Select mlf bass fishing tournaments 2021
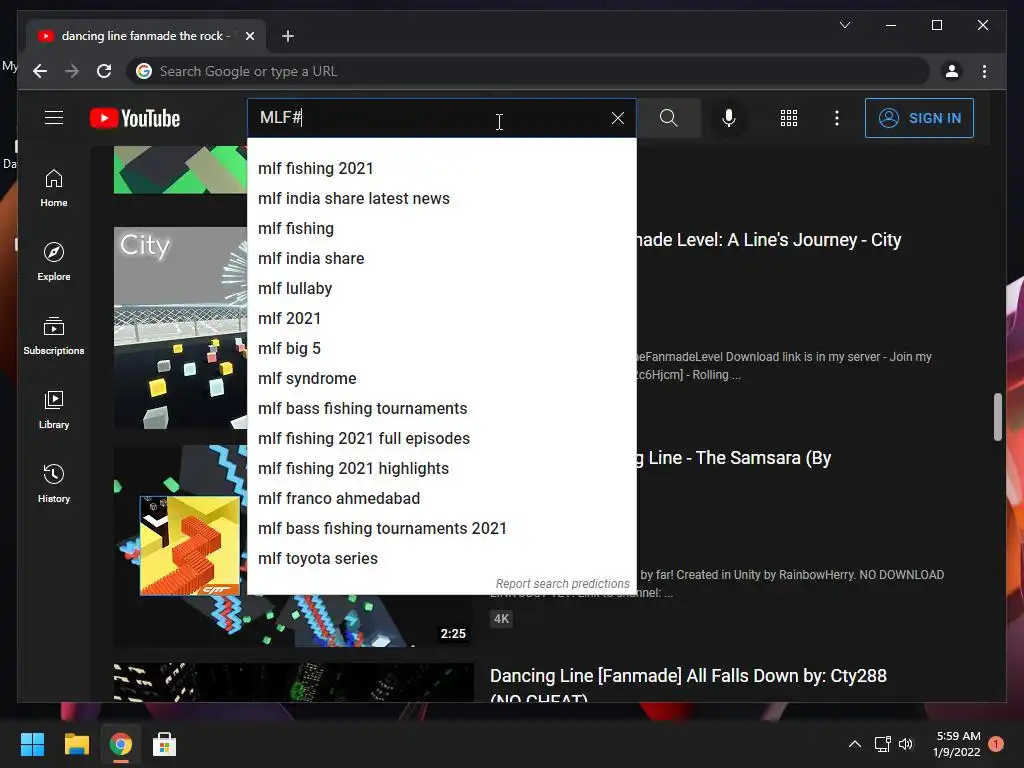This screenshot has width=1024, height=768. (x=441, y=529)
